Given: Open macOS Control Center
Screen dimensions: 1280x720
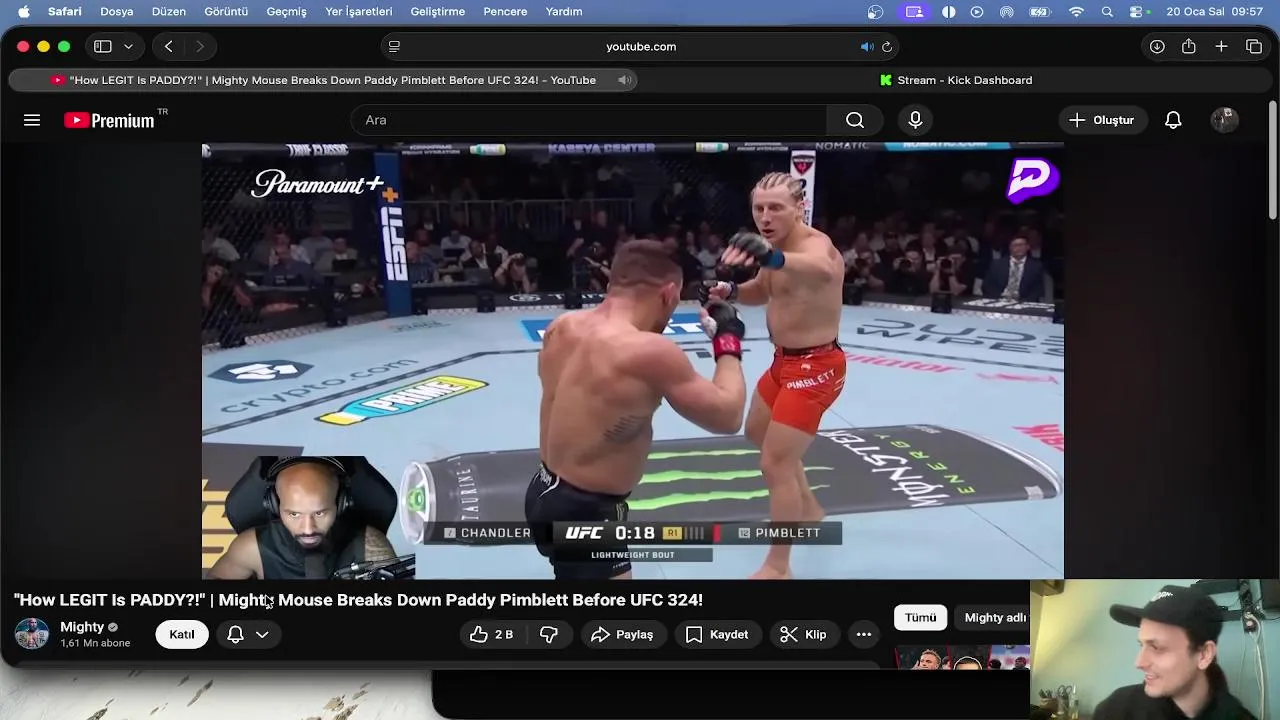Looking at the screenshot, I should tap(1137, 12).
